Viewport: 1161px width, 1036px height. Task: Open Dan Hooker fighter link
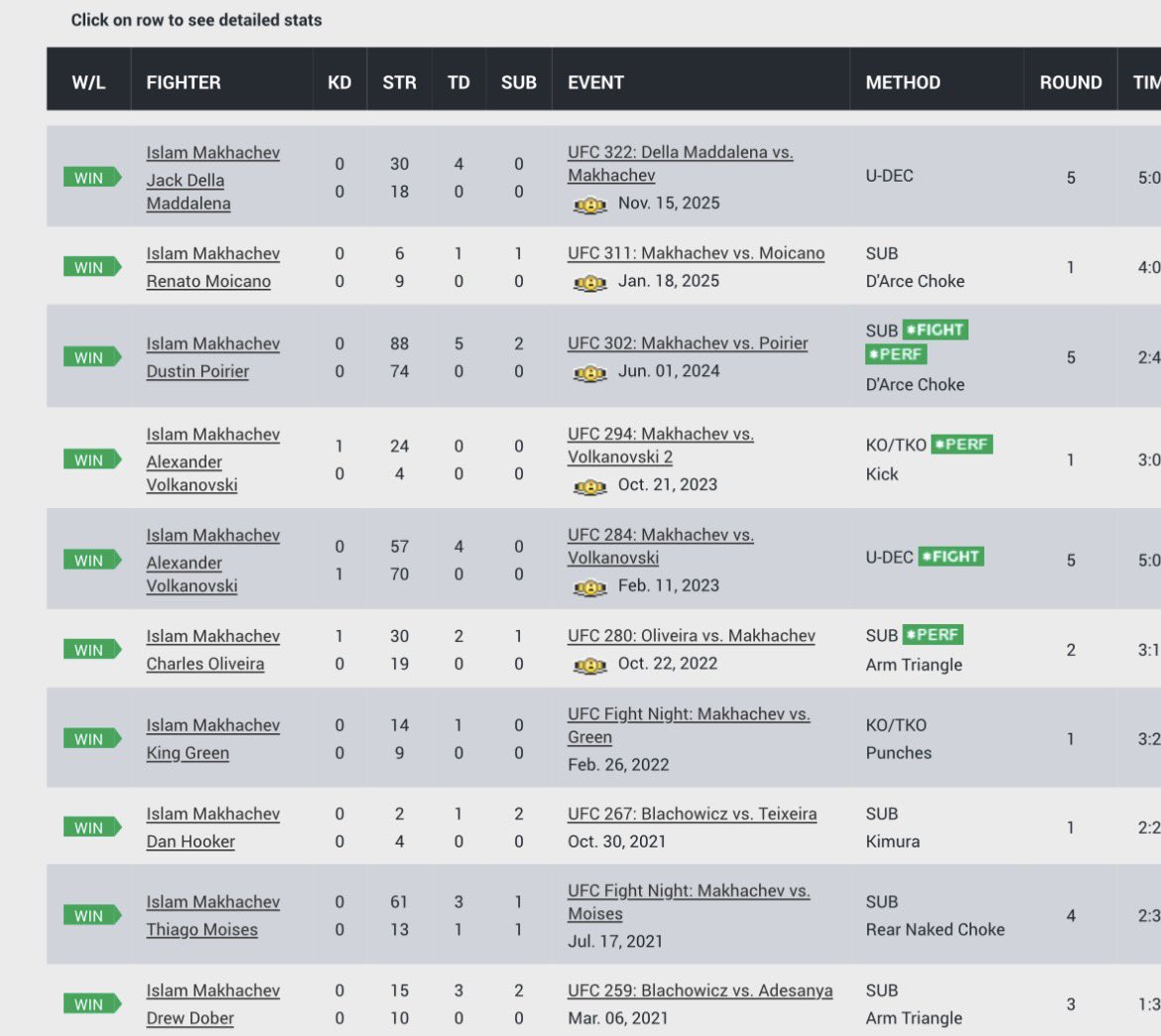click(191, 842)
